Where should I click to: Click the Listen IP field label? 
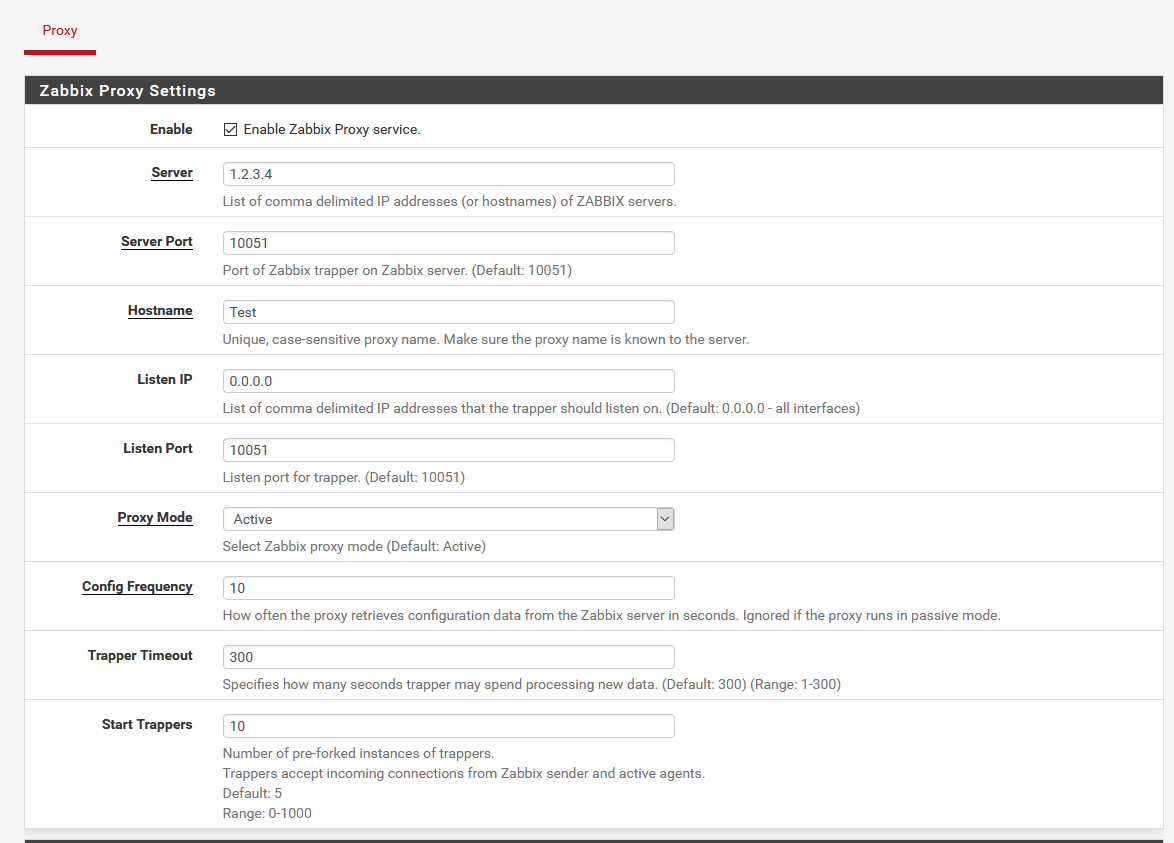point(165,380)
